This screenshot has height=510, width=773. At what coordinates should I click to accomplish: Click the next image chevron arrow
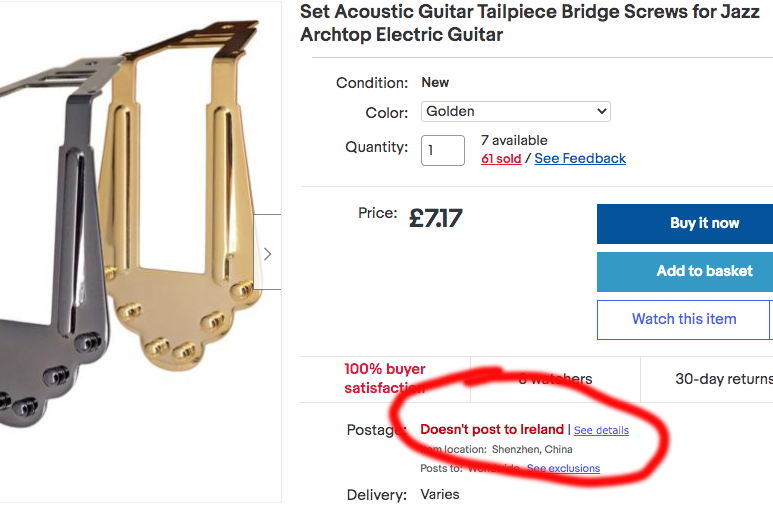[x=267, y=254]
